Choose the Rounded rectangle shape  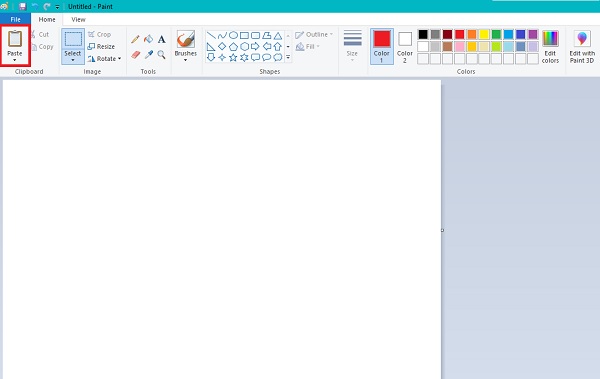(255, 36)
